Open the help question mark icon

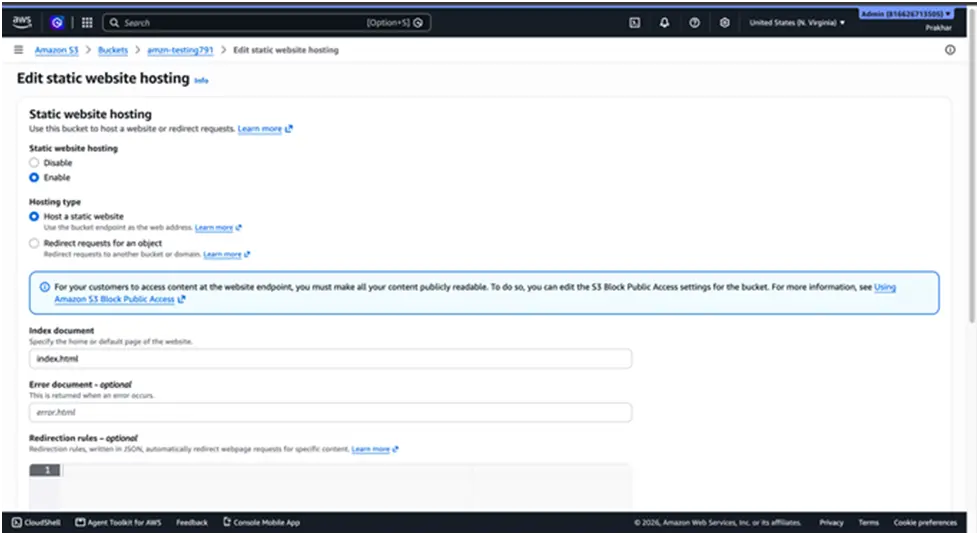694,22
